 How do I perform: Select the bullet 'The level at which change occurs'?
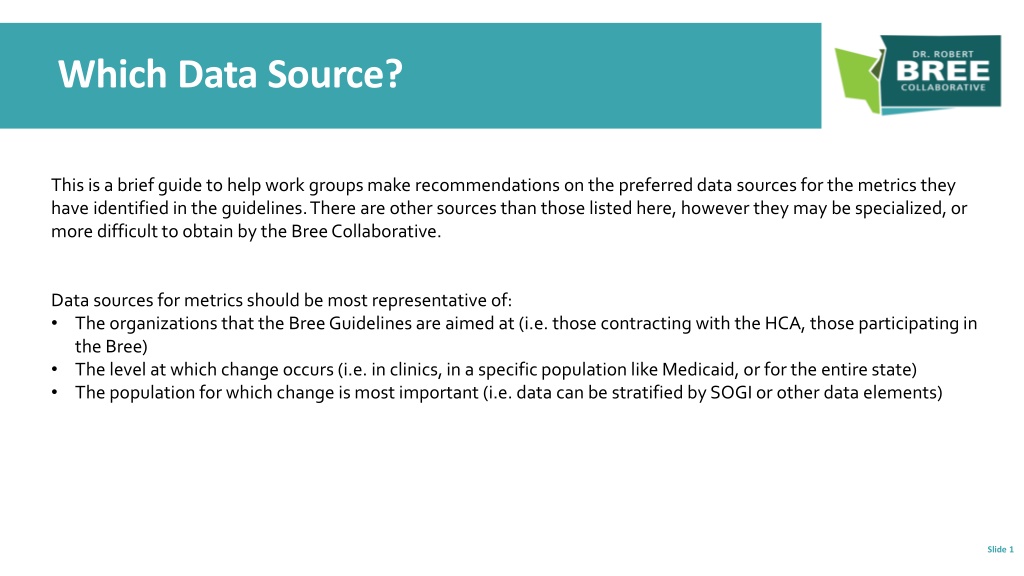(x=496, y=370)
